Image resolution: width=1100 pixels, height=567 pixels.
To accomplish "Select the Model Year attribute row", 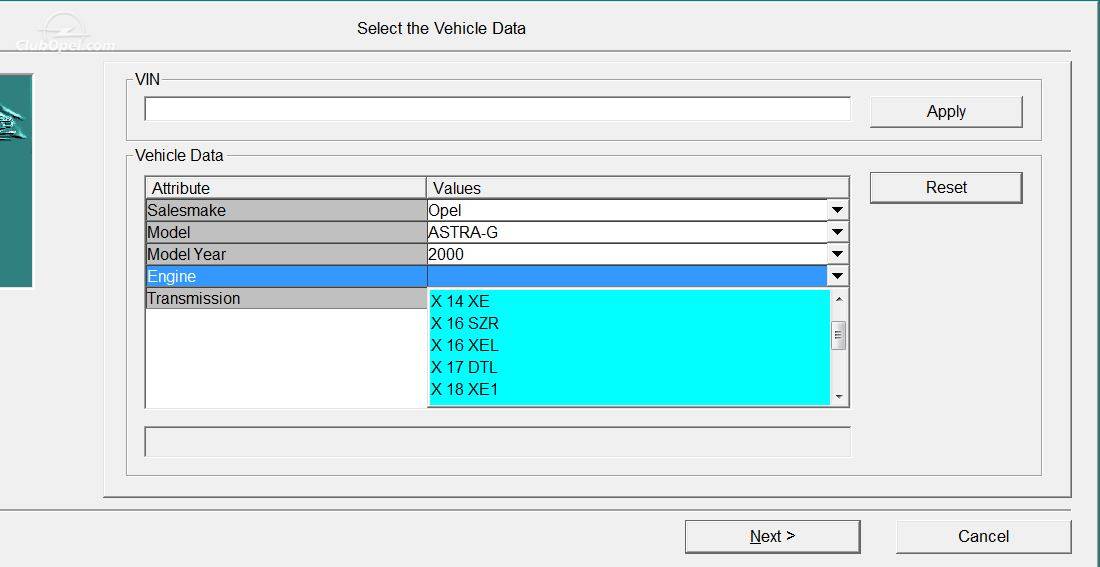I will (x=286, y=254).
